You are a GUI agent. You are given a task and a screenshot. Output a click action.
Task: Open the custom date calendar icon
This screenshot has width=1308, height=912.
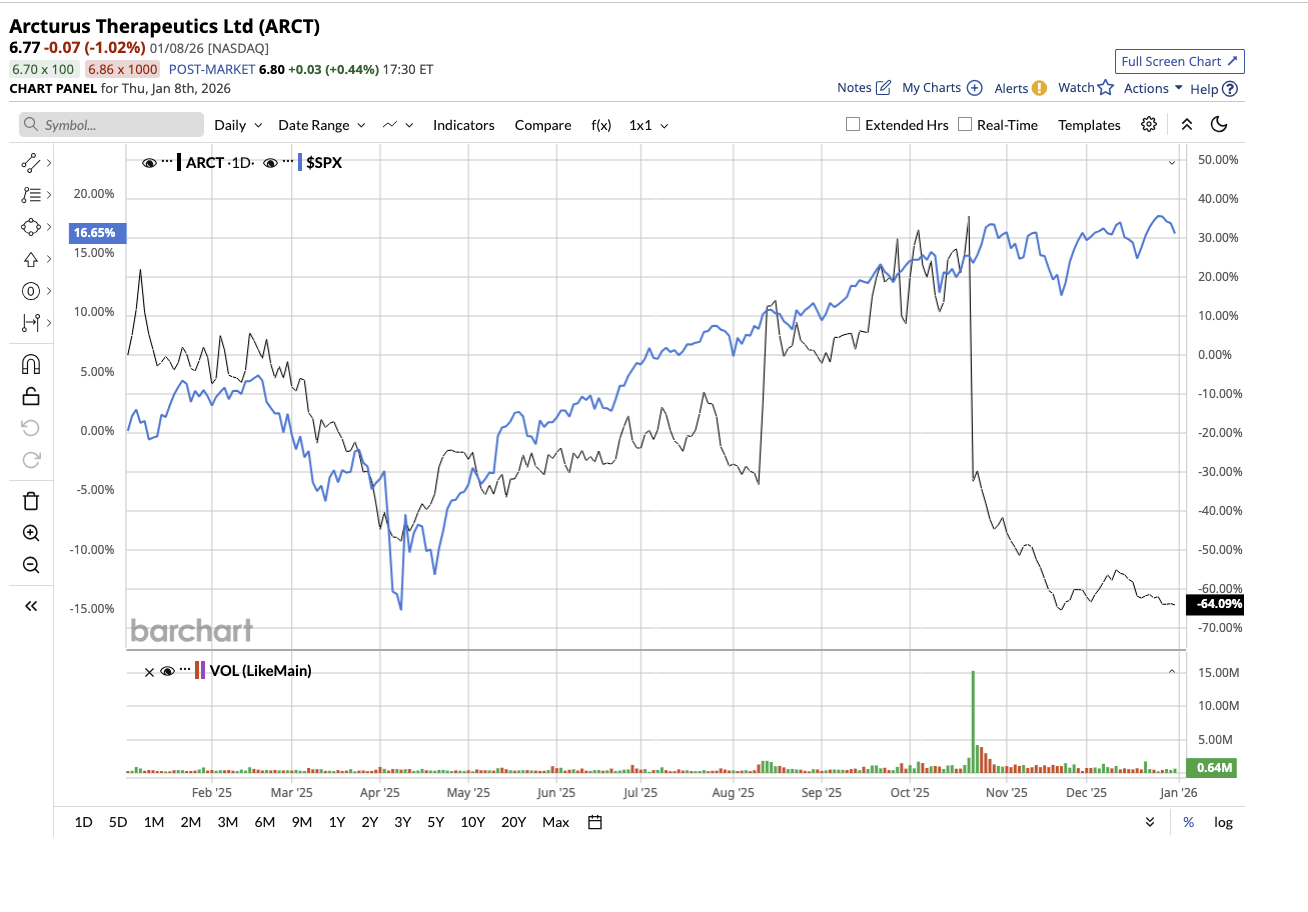pos(595,822)
